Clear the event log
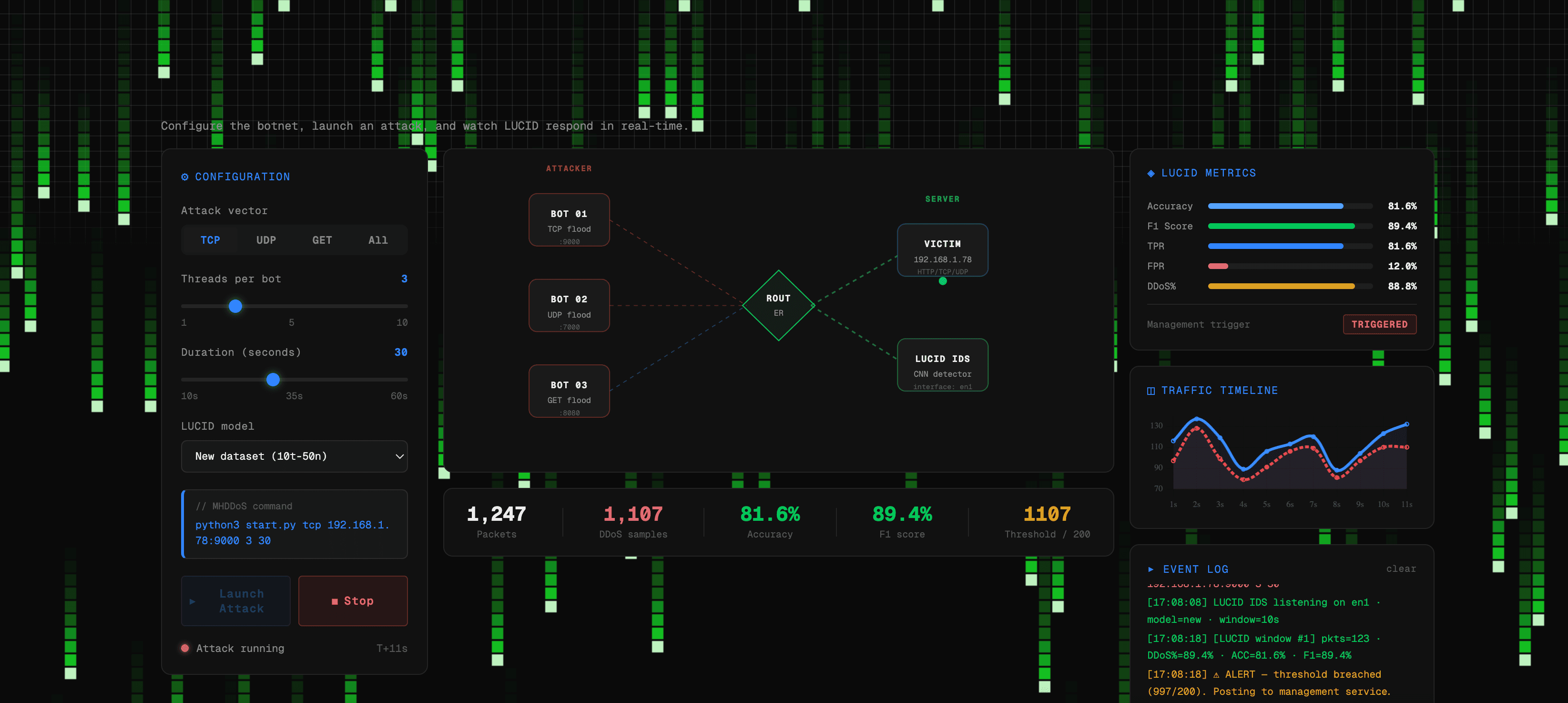1568x703 pixels. click(1401, 569)
